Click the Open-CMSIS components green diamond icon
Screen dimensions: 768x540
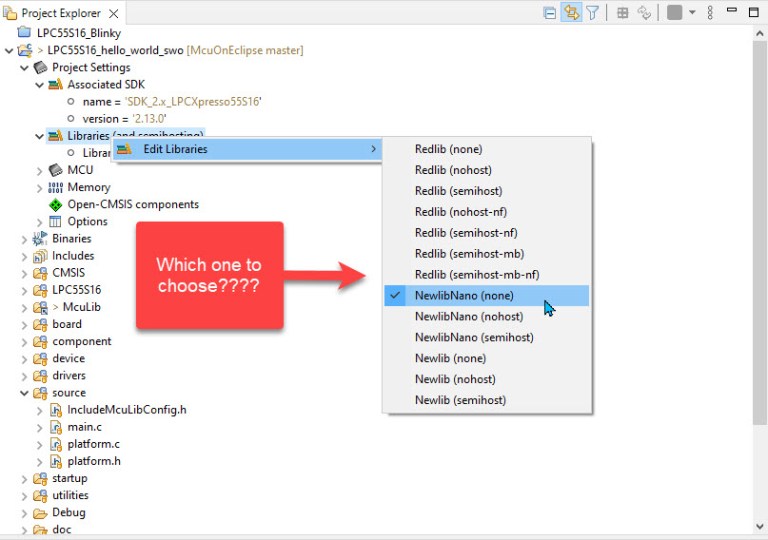[56, 204]
